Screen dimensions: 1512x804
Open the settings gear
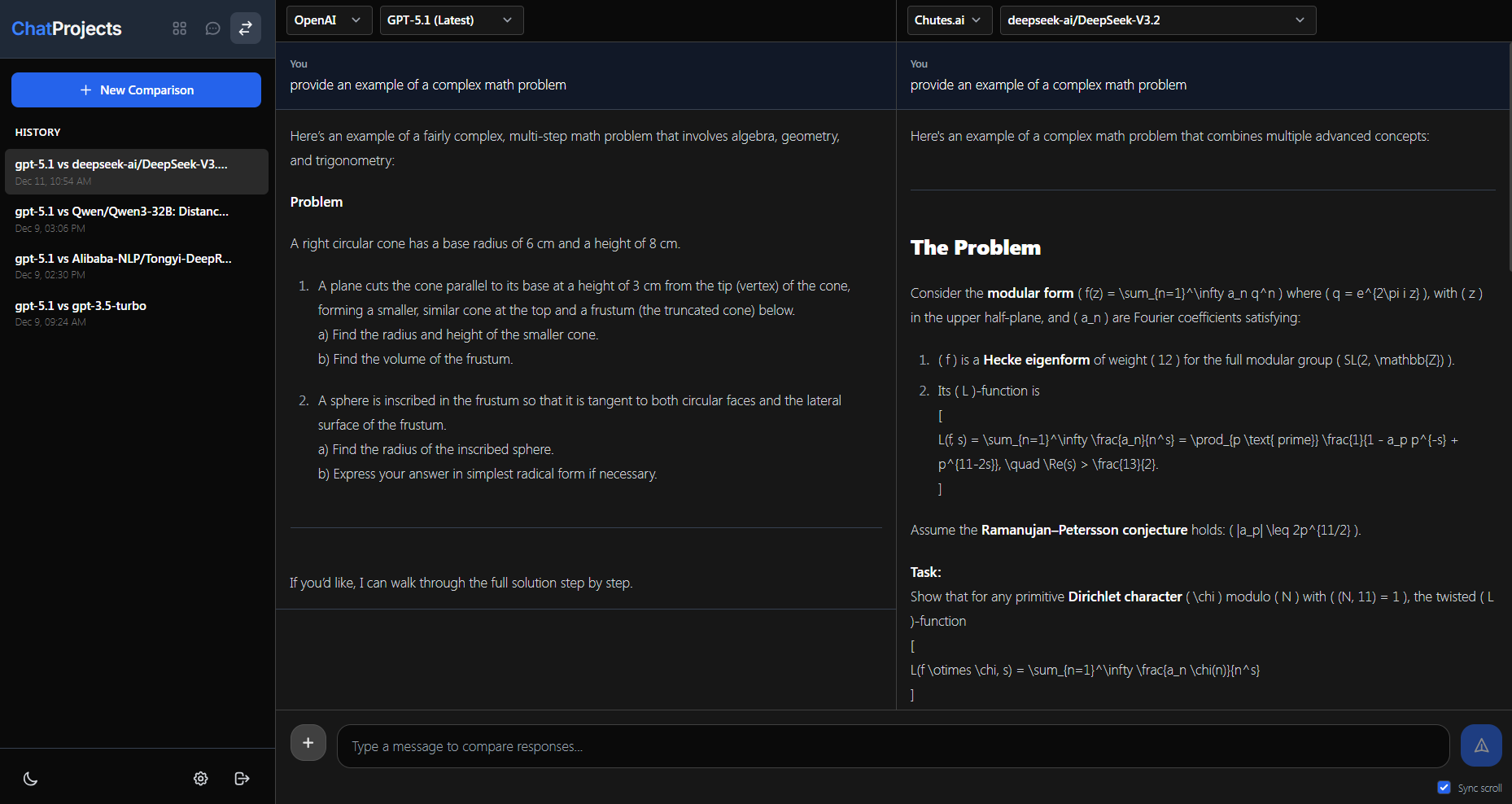(x=200, y=778)
